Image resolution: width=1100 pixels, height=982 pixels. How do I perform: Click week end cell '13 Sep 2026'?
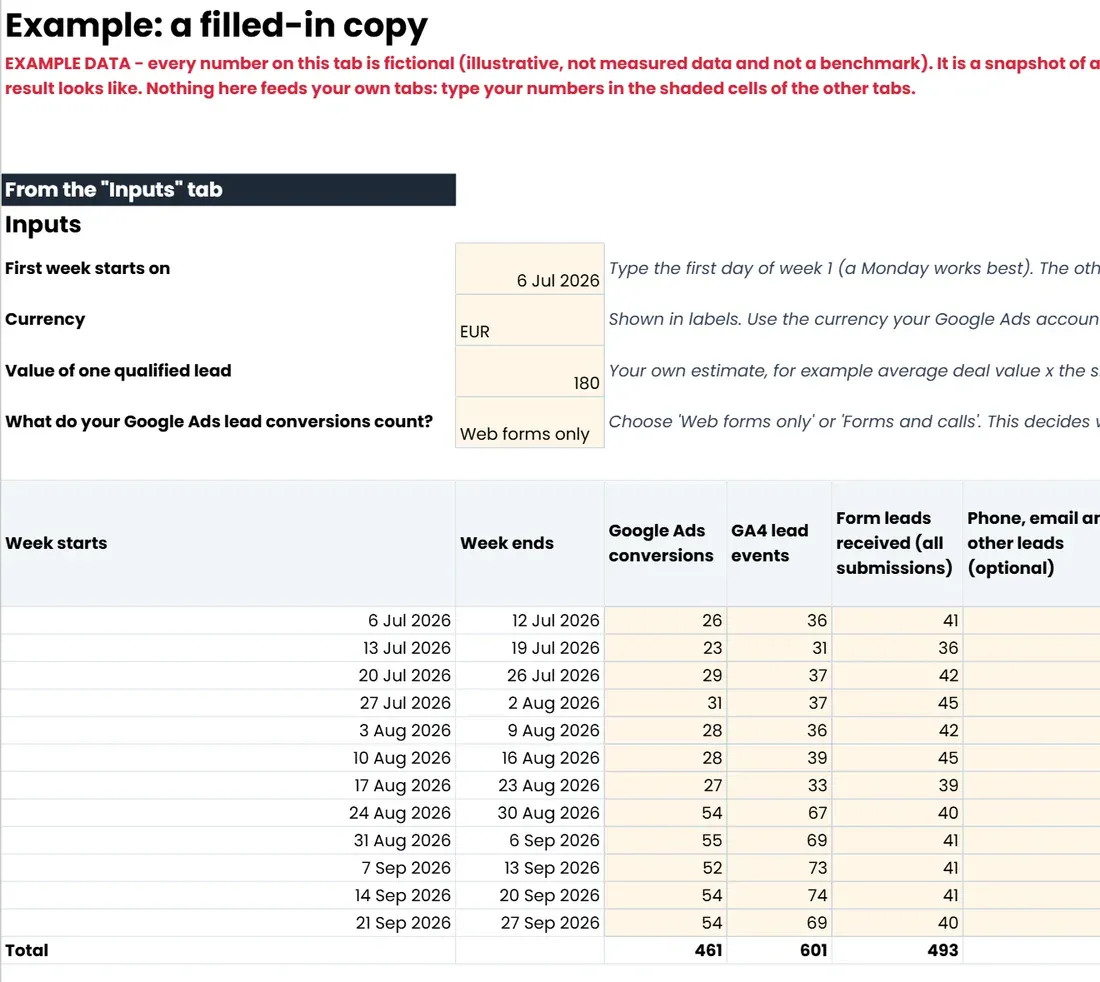(x=530, y=868)
